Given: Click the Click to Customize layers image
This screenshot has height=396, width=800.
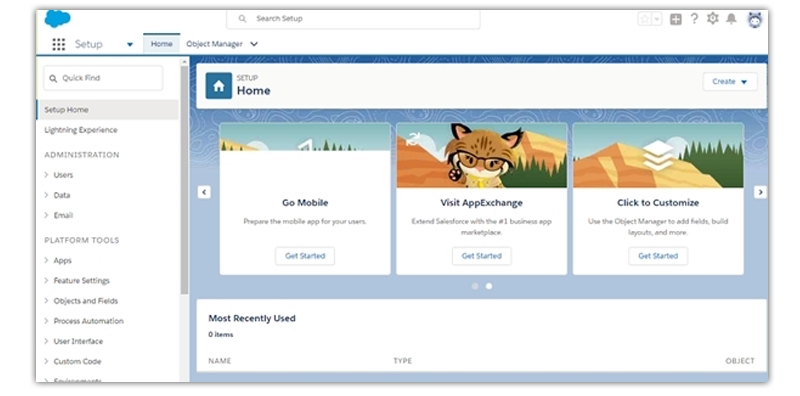Looking at the screenshot, I should (658, 155).
